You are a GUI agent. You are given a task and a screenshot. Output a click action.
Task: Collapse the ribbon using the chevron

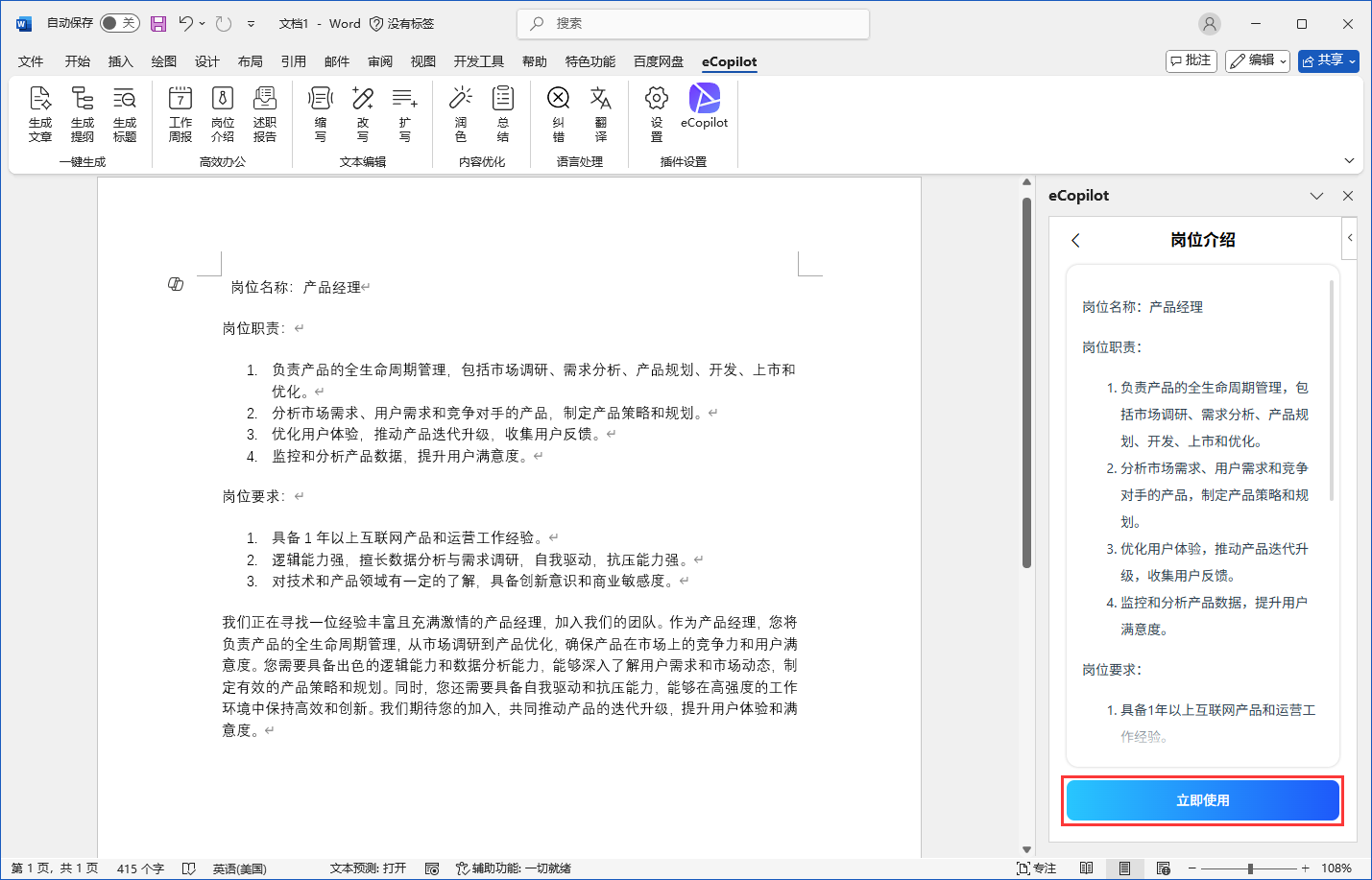click(1349, 160)
